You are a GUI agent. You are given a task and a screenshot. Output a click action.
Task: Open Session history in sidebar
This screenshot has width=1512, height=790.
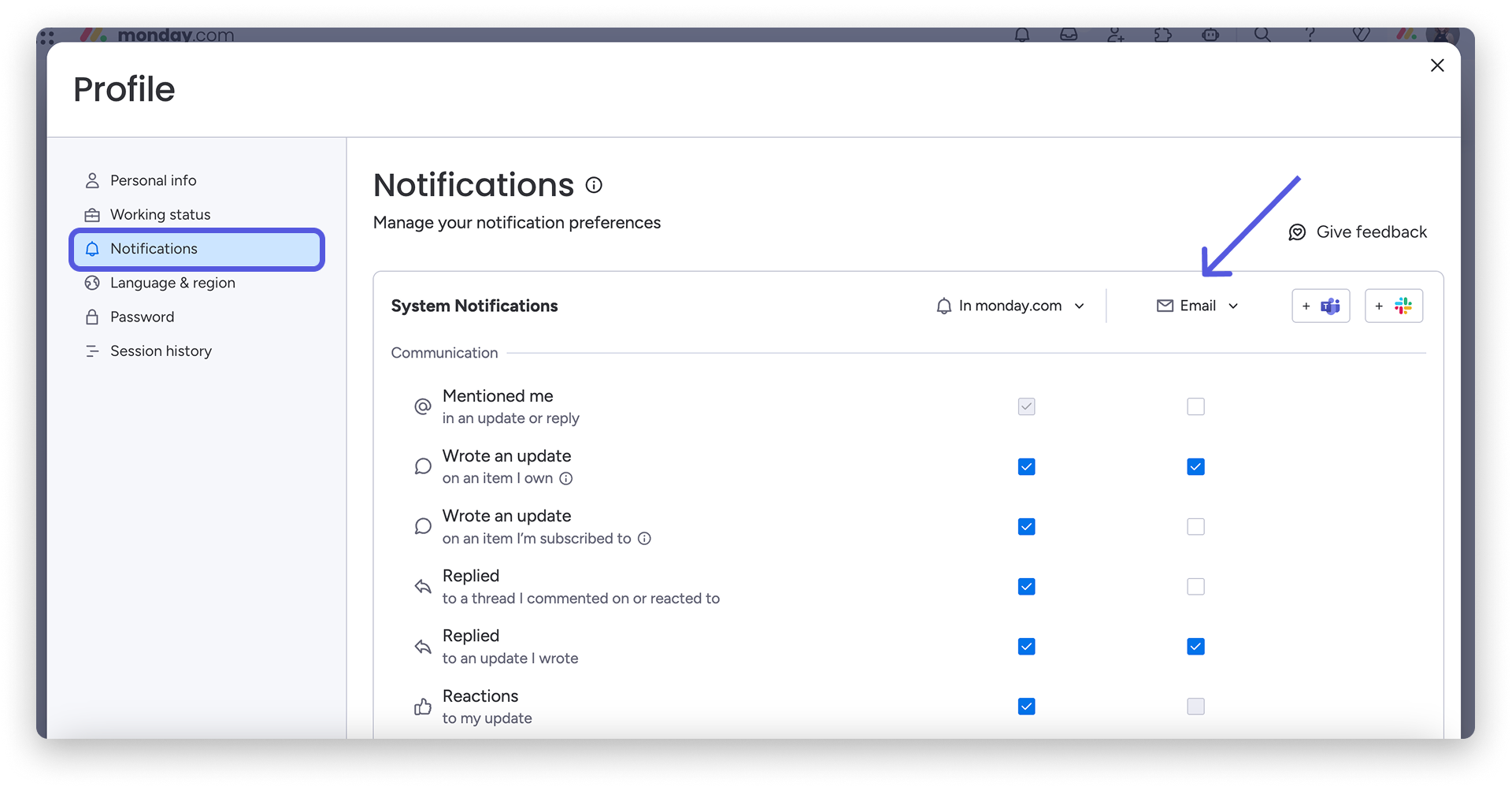(161, 351)
